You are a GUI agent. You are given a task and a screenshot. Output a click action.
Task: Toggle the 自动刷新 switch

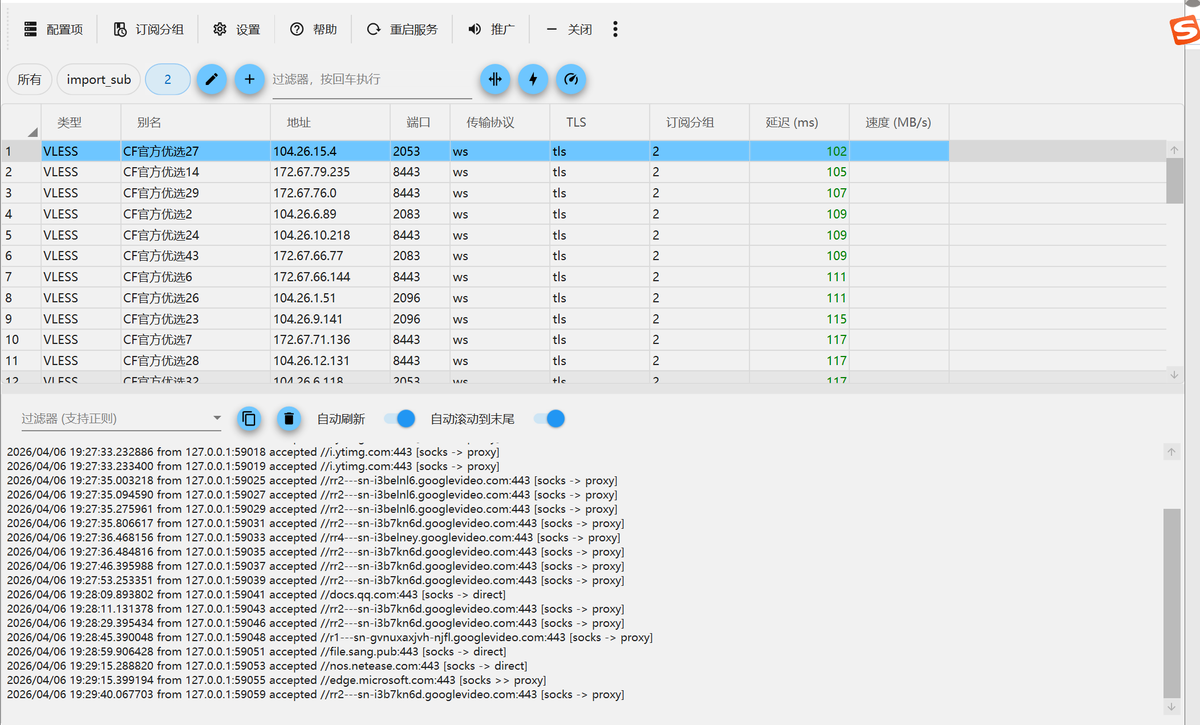(400, 419)
